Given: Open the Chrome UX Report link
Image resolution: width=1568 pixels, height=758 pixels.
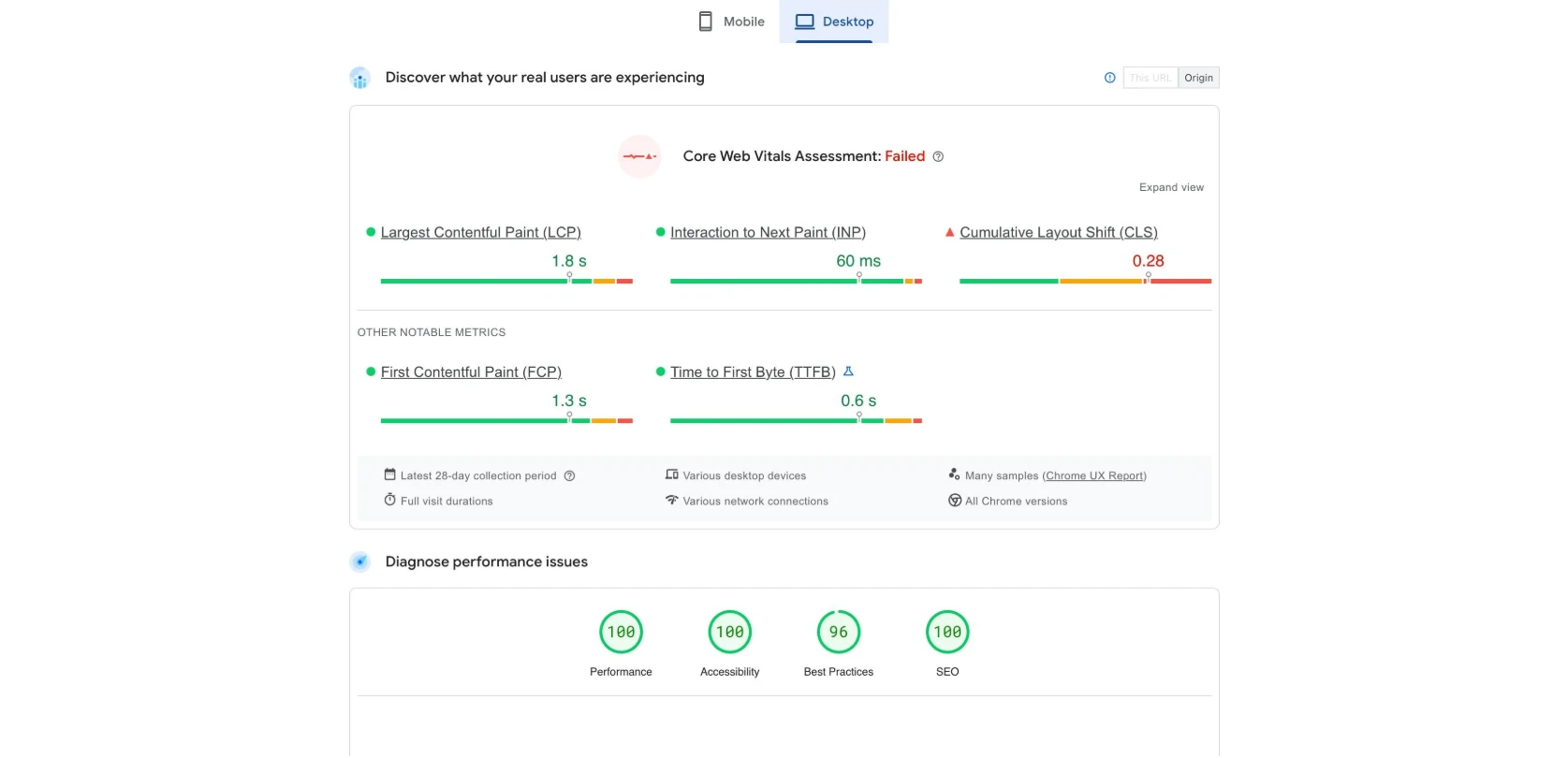Looking at the screenshot, I should pyautogui.click(x=1094, y=475).
